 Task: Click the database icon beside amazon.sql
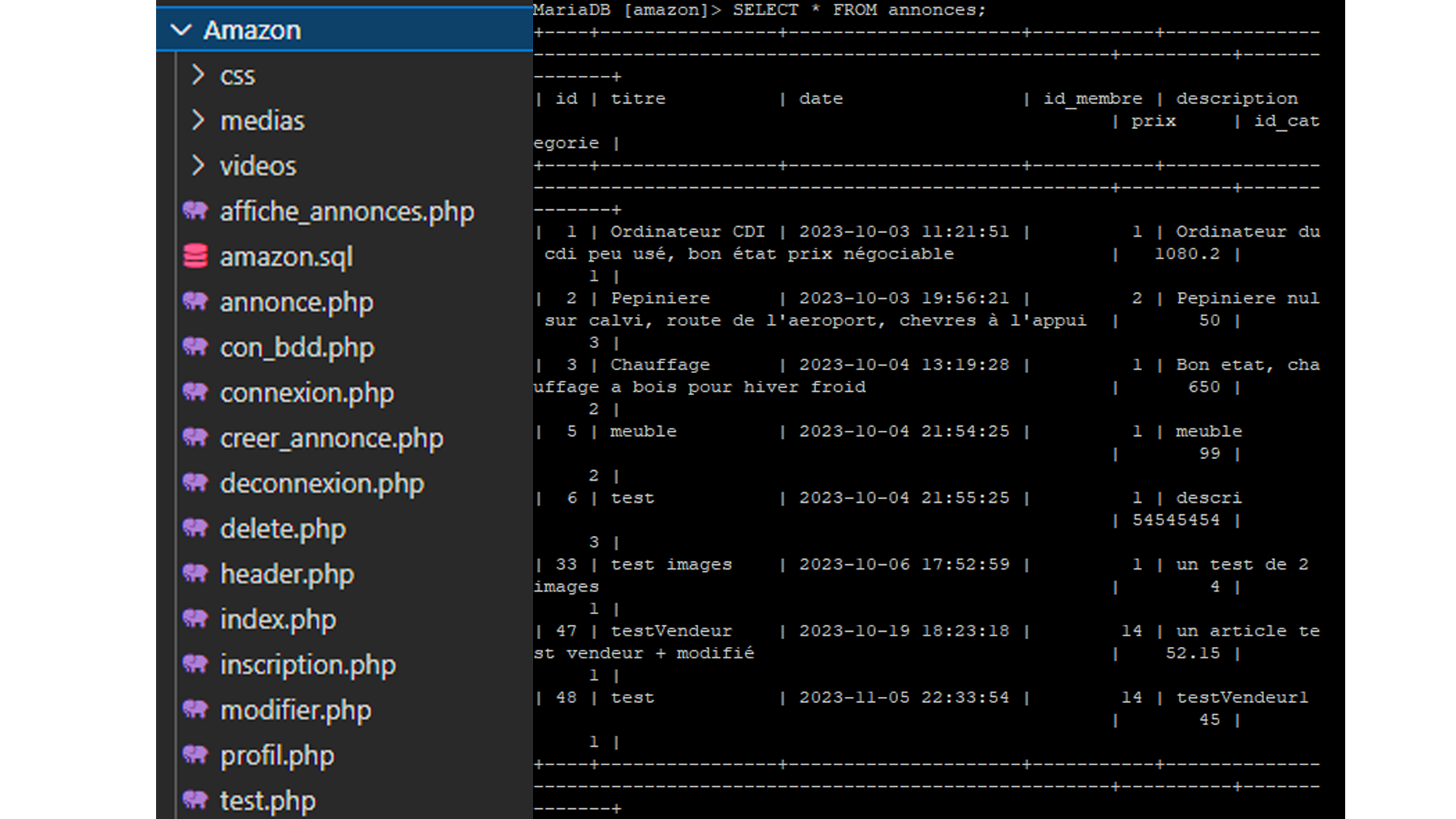(x=196, y=256)
